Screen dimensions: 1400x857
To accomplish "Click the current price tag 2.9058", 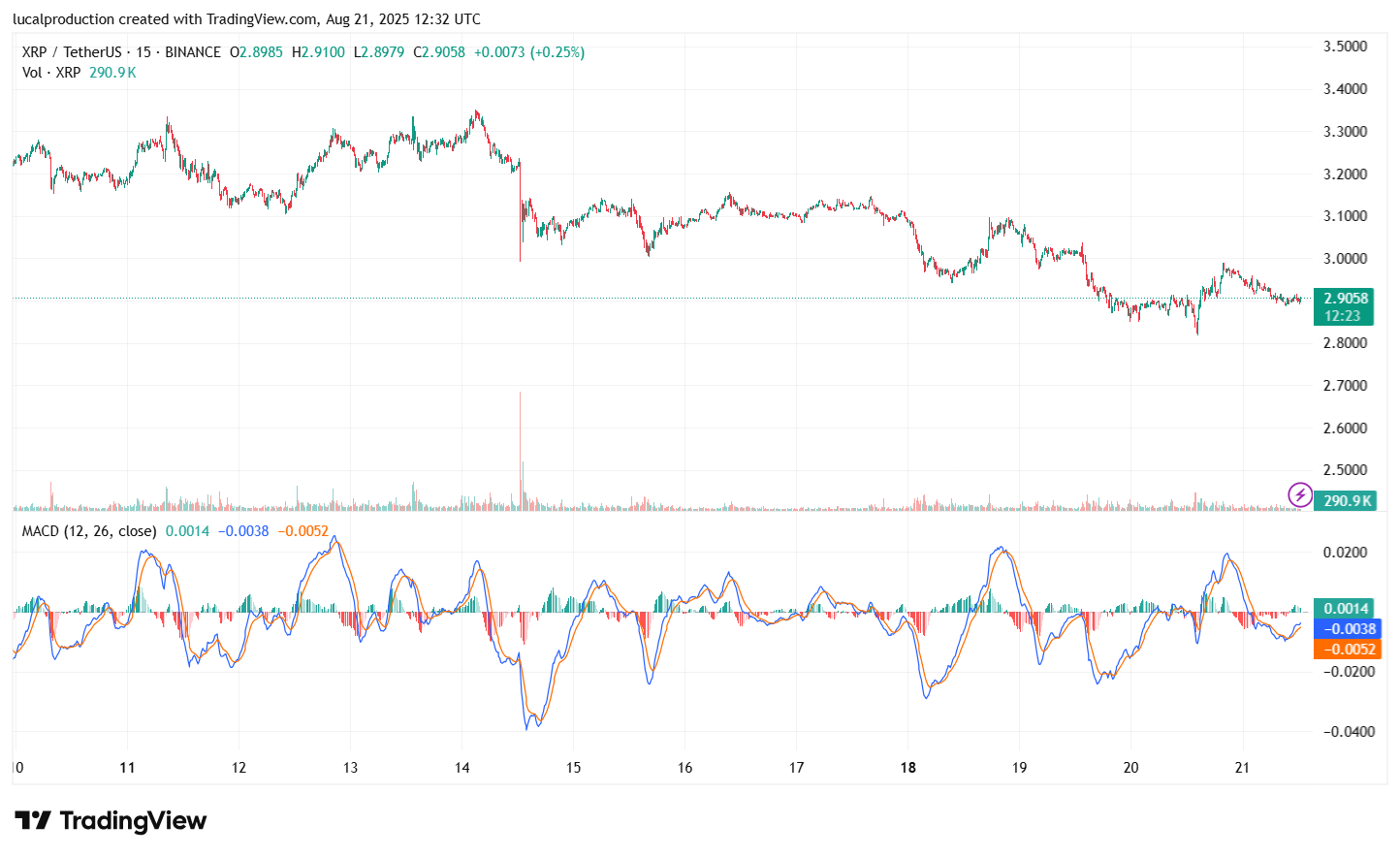I will tap(1346, 299).
